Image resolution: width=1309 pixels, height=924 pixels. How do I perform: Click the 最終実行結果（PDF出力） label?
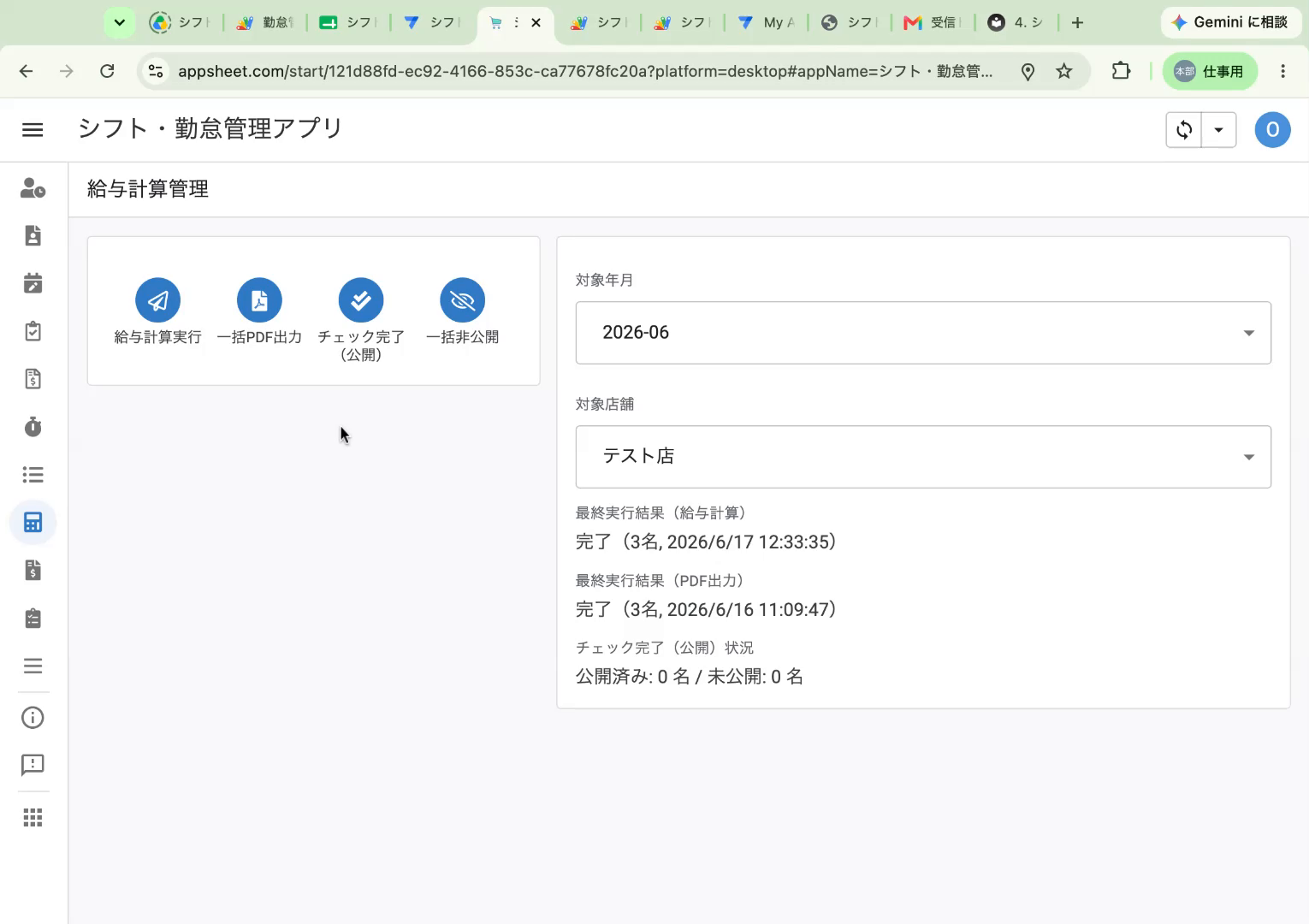coord(660,580)
